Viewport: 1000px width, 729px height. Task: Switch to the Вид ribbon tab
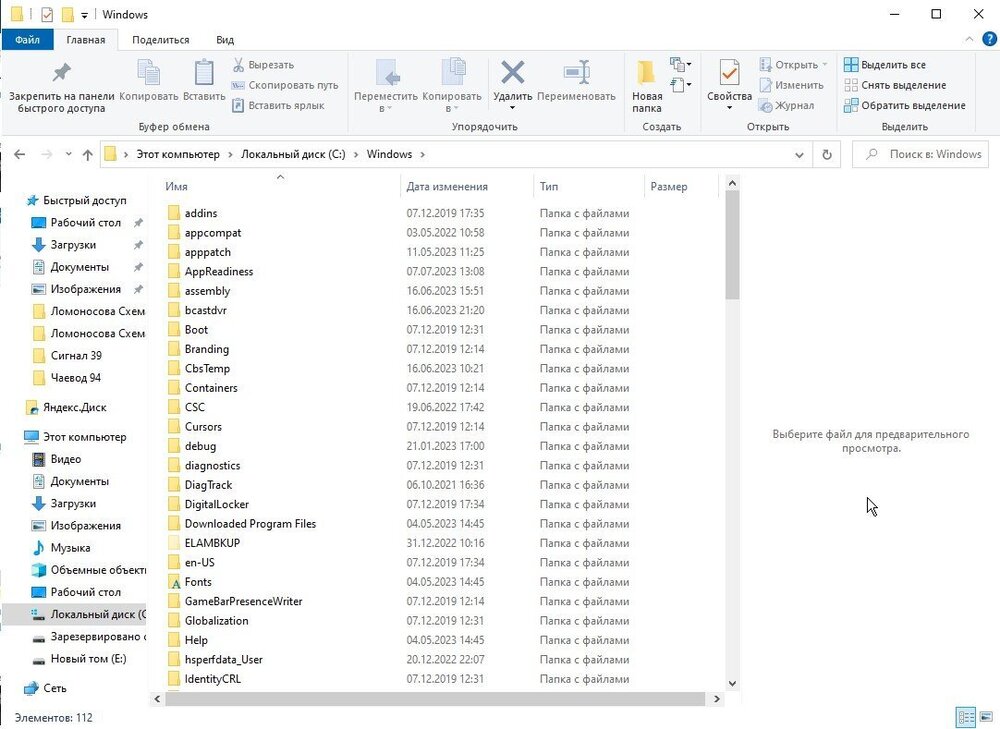pyautogui.click(x=224, y=40)
